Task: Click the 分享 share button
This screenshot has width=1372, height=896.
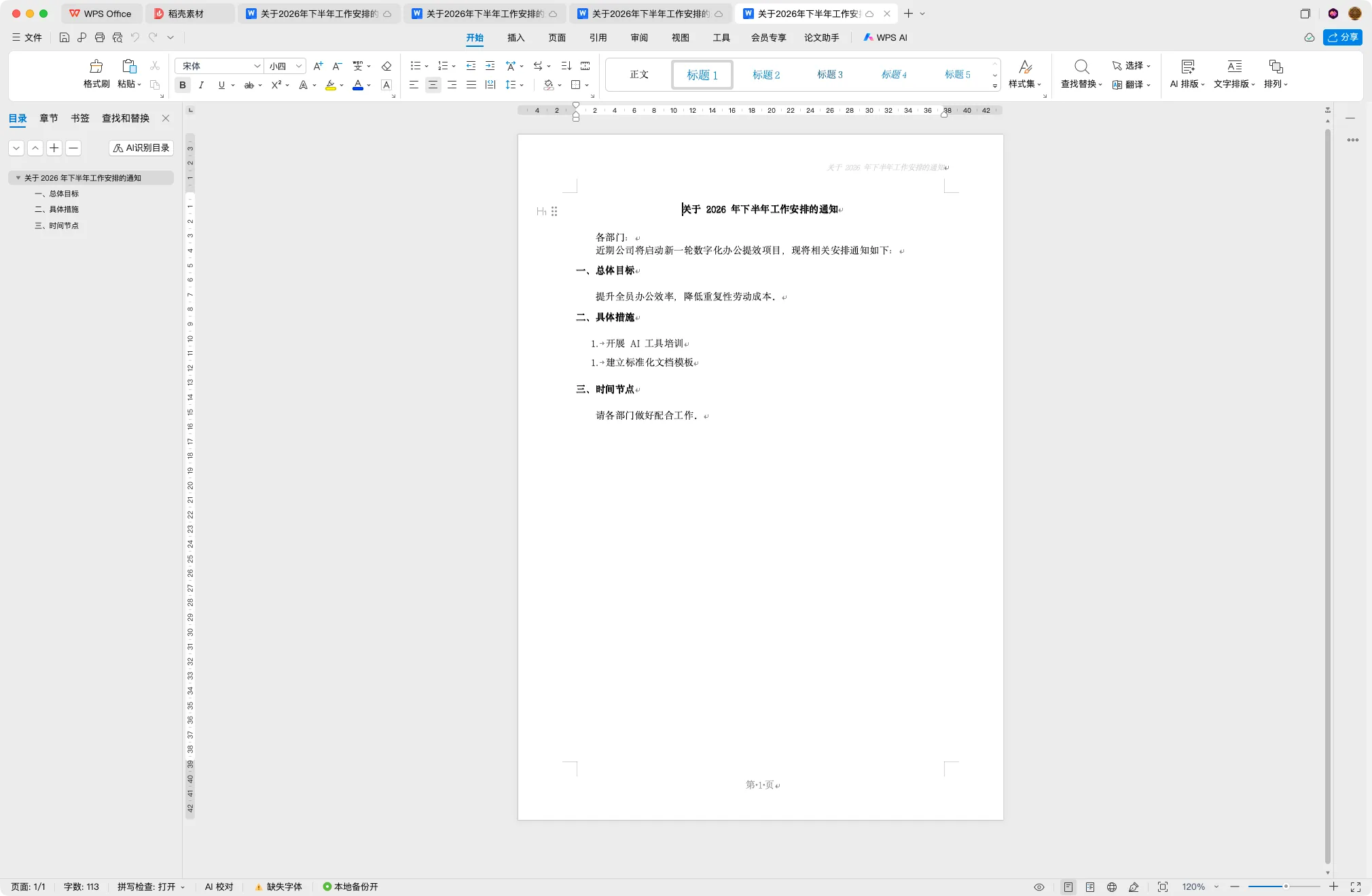Action: point(1342,37)
